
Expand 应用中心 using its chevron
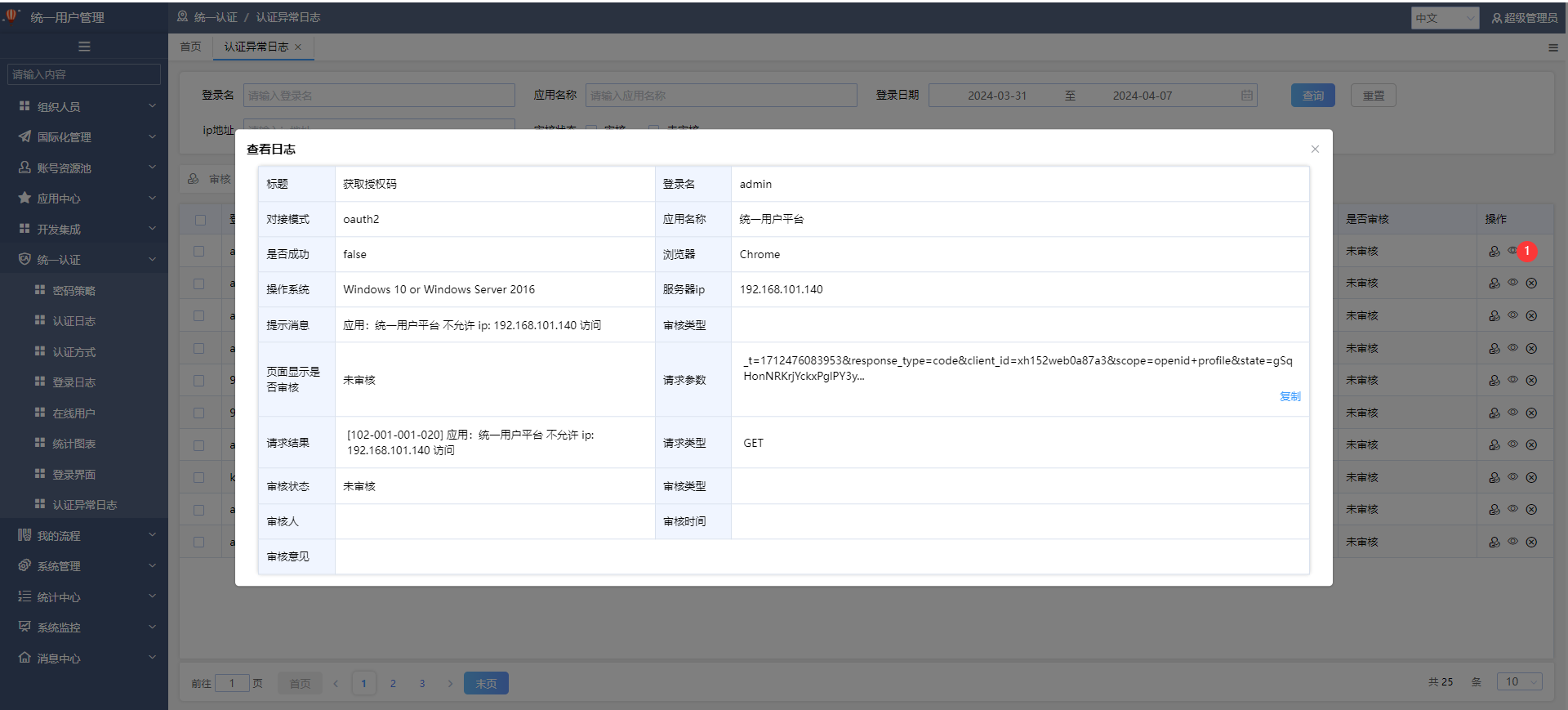click(152, 198)
